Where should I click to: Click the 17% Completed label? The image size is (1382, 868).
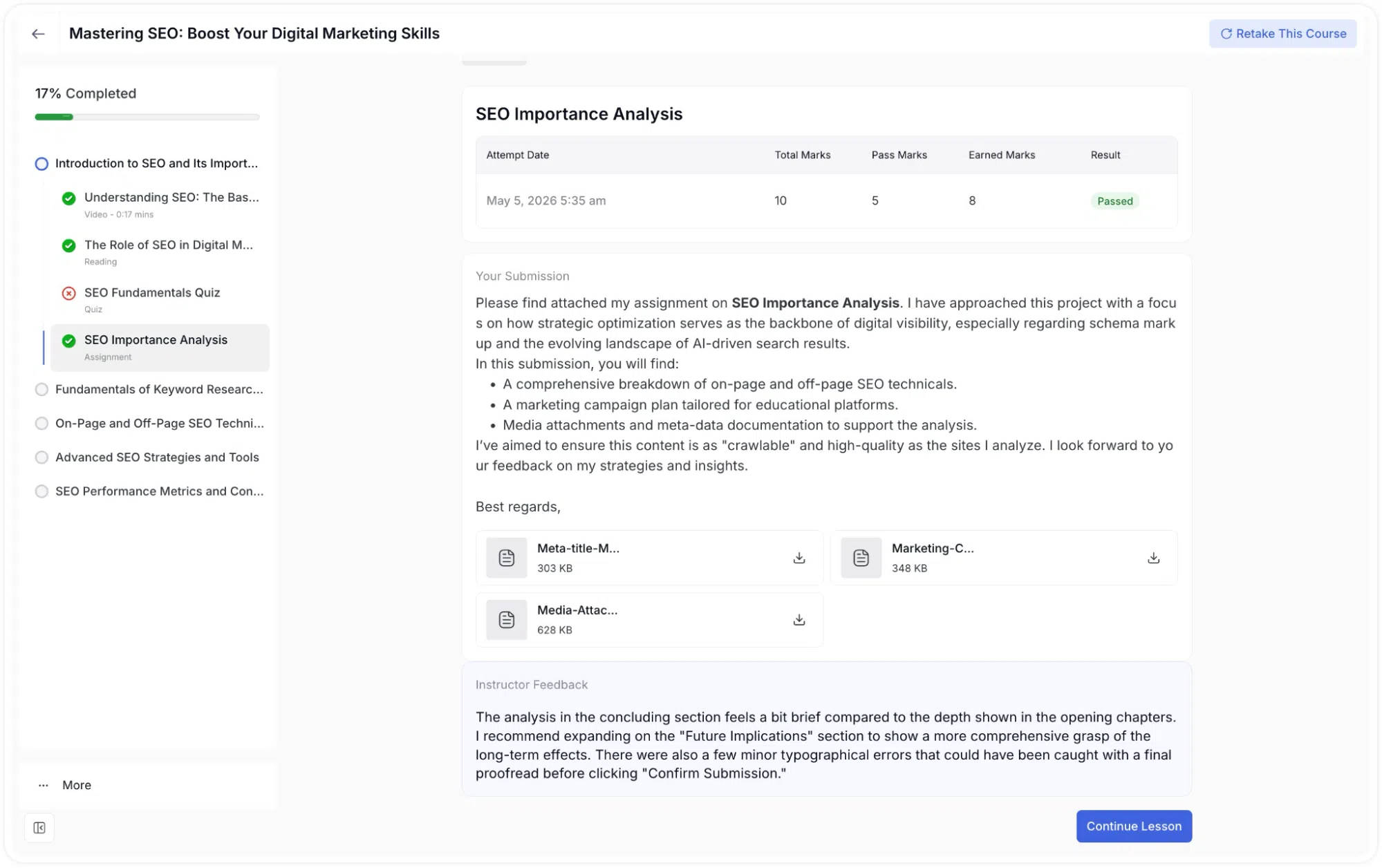(86, 93)
